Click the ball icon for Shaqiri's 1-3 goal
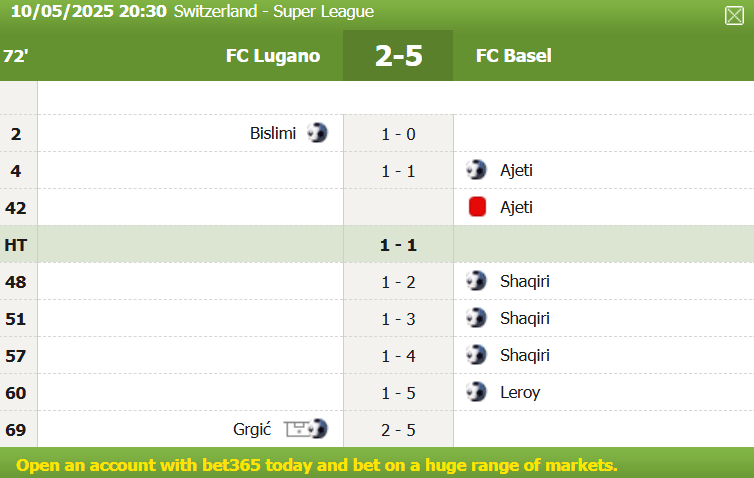 (476, 318)
